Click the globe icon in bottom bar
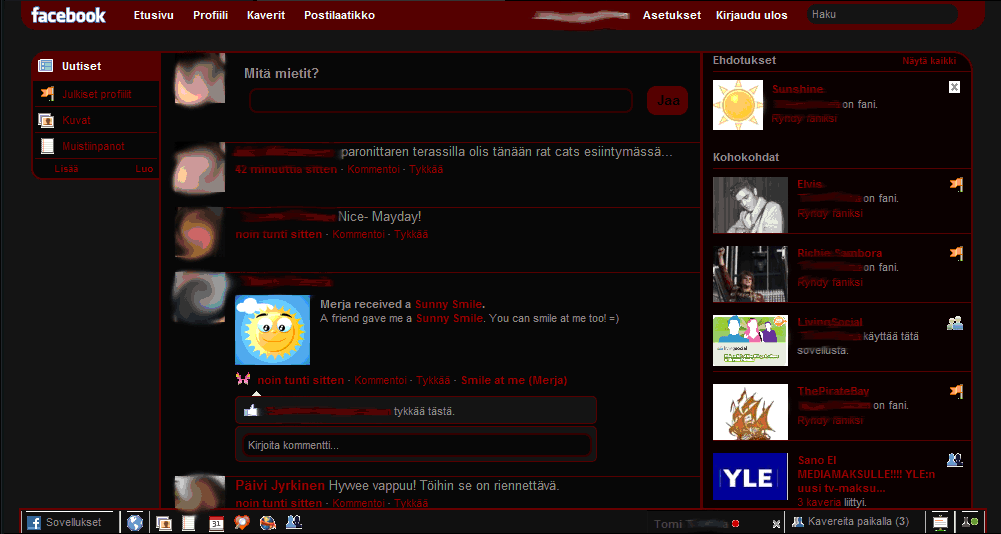The height and width of the screenshot is (534, 1001). (135, 523)
